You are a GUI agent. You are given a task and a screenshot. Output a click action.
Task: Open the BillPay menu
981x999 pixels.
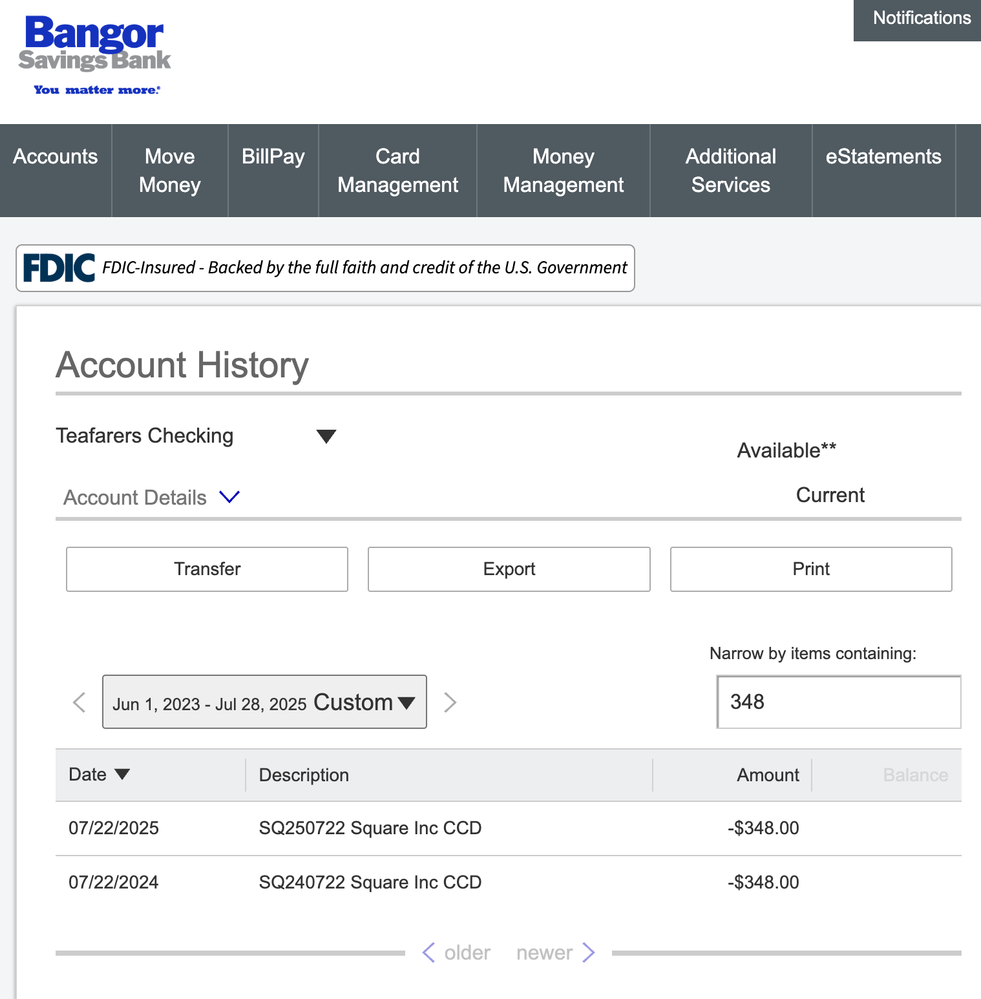[273, 157]
